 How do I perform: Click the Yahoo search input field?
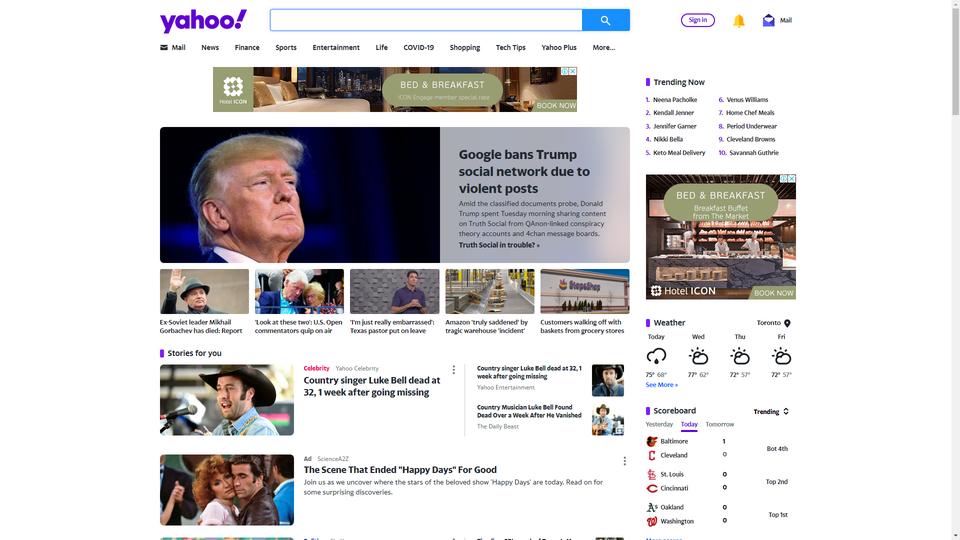[x=426, y=20]
